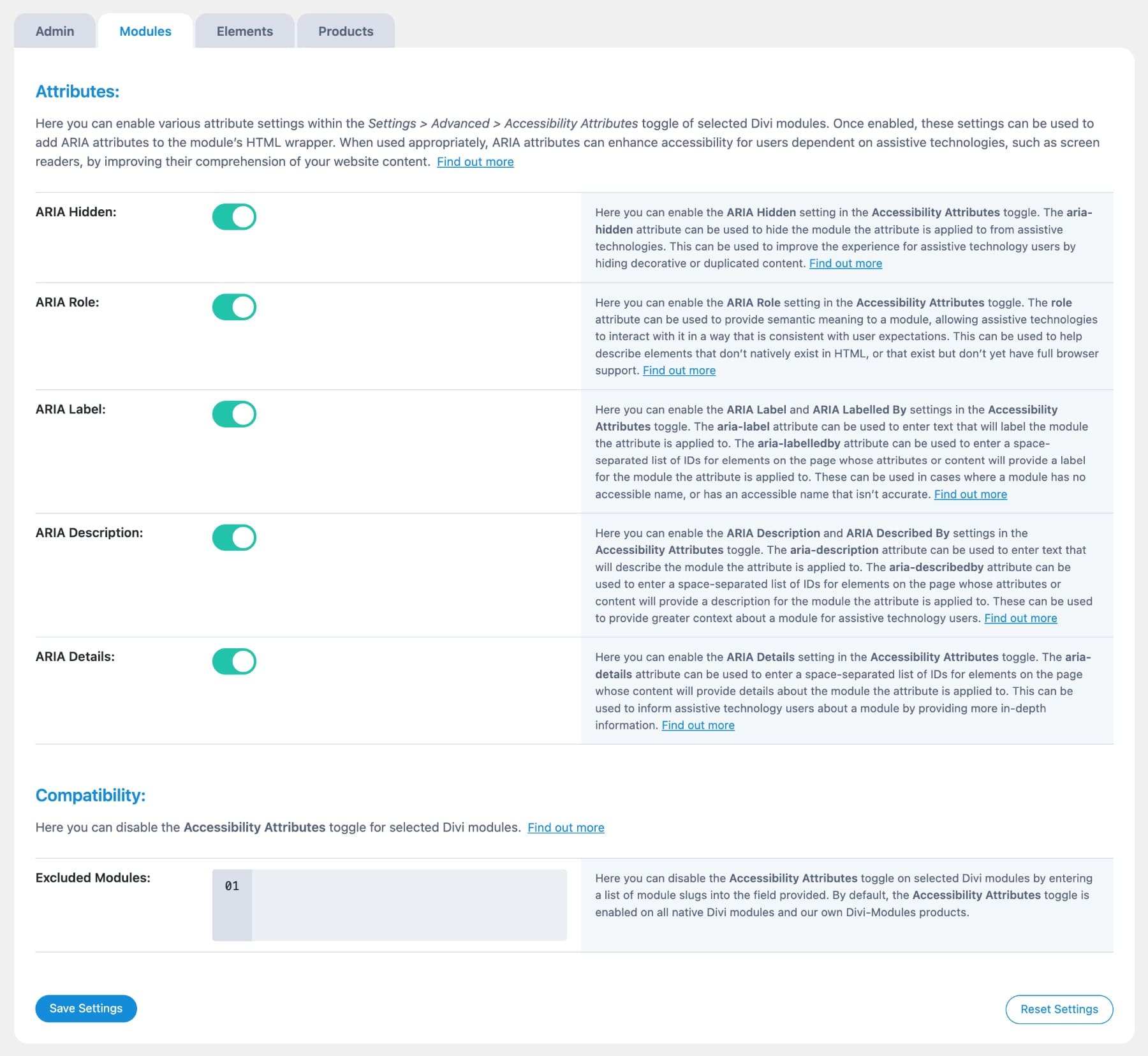1148x1056 pixels.
Task: Open the Compatibility Find out more link
Action: click(565, 827)
